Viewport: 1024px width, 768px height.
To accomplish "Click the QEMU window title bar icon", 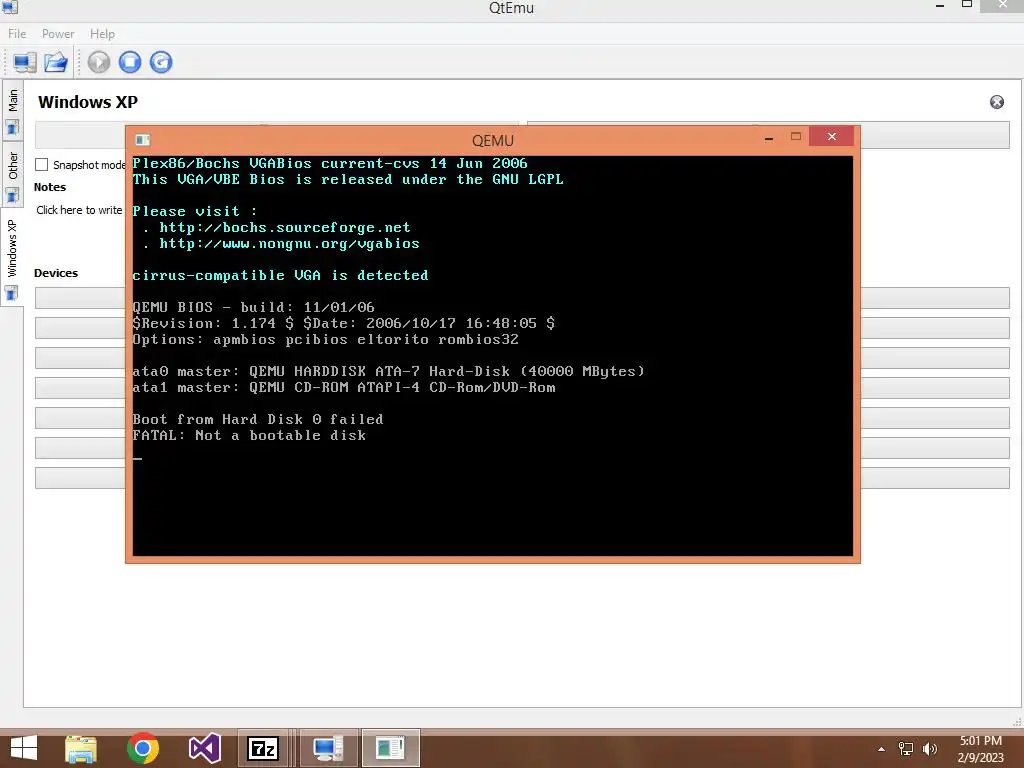I will (142, 140).
